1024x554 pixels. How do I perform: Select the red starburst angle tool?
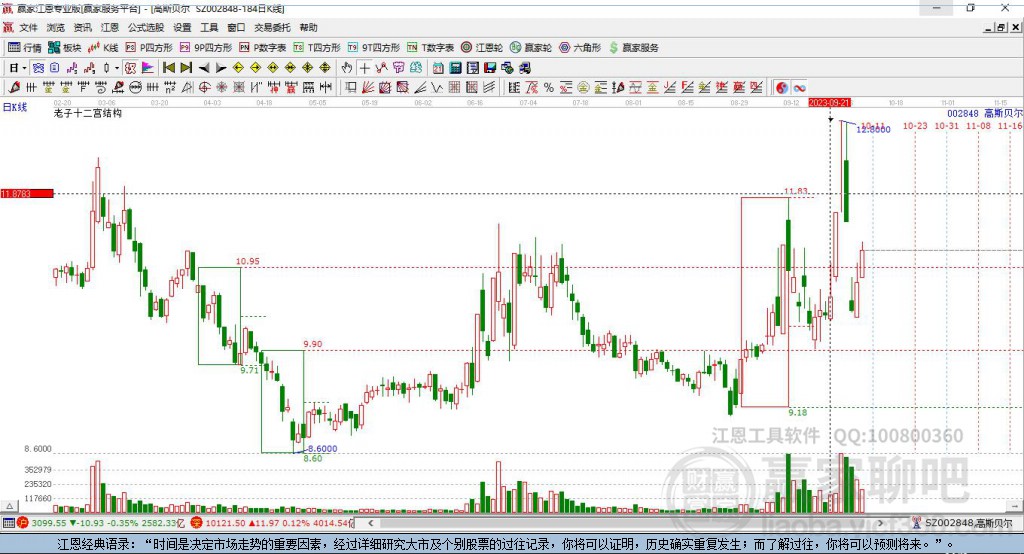pyautogui.click(x=221, y=88)
